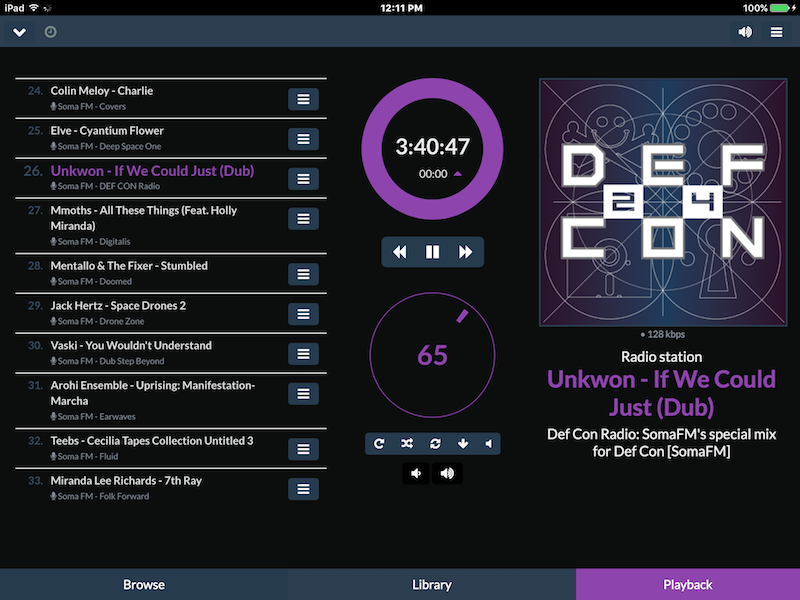Select current track Unkwon - If We Could Just (Dub)
This screenshot has width=800, height=600.
[x=152, y=171]
